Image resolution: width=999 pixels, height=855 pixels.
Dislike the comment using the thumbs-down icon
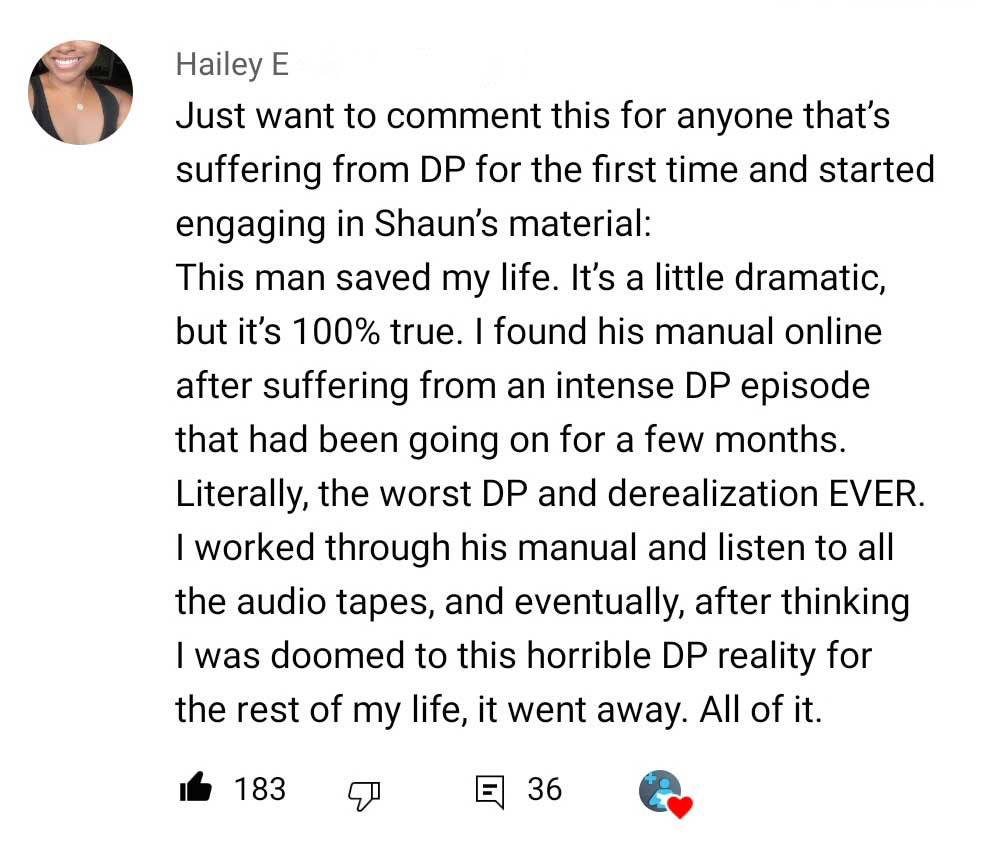[365, 793]
